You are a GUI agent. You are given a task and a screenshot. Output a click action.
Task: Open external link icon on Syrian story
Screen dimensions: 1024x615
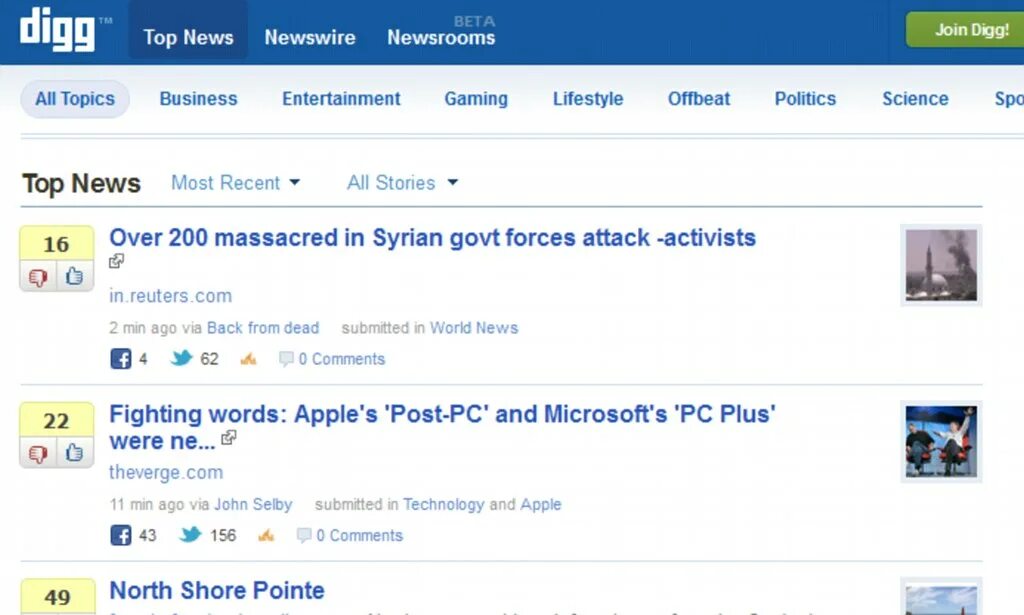[116, 261]
